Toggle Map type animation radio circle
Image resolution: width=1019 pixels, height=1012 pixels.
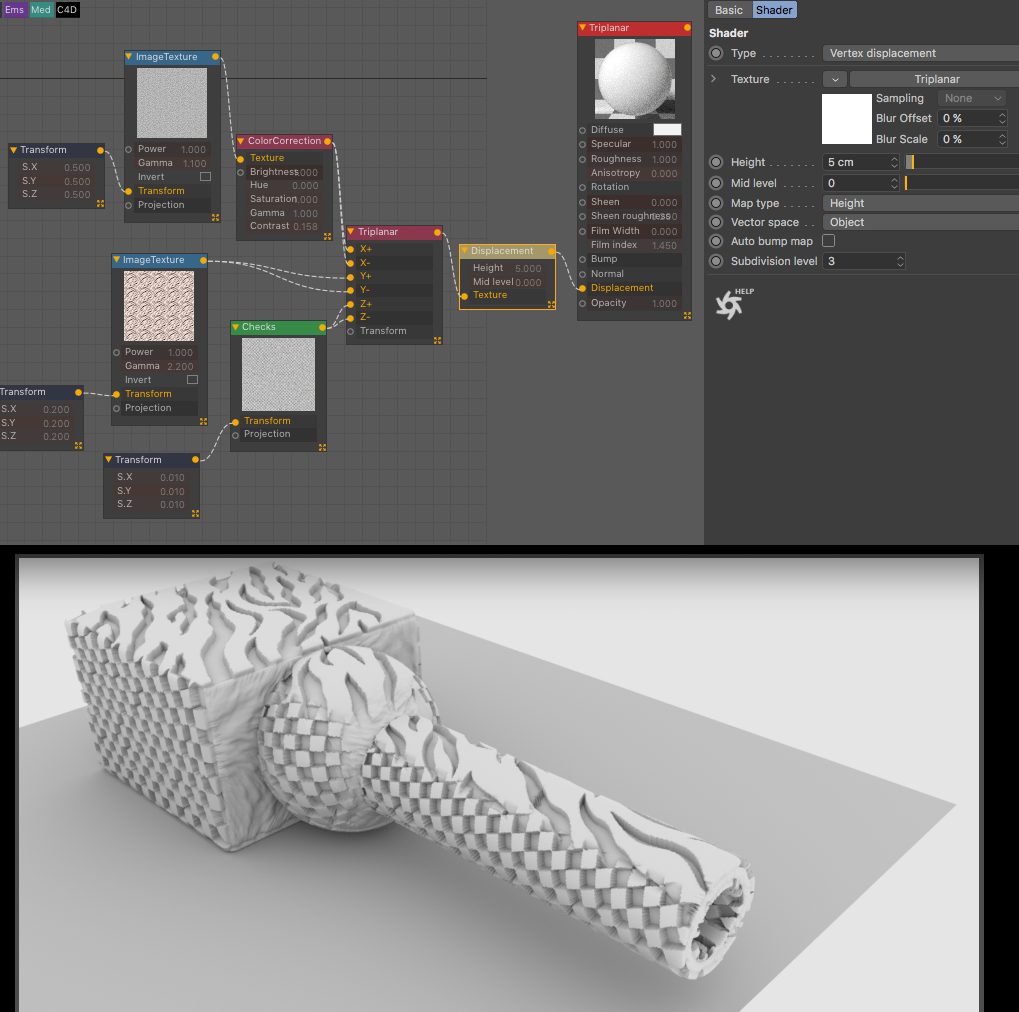[x=716, y=203]
